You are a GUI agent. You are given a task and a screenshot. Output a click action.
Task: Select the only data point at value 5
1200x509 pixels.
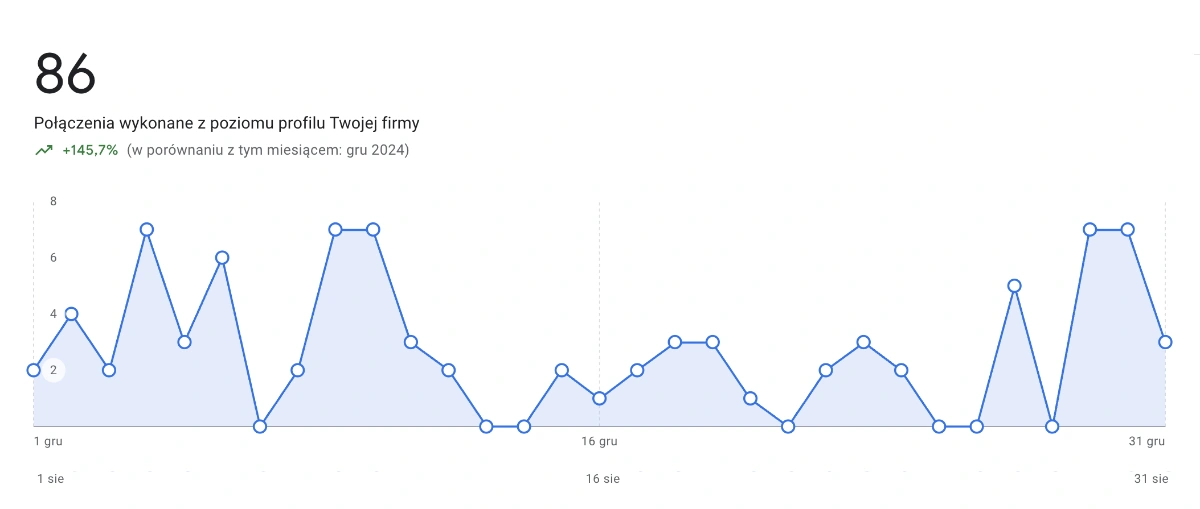pos(1014,286)
